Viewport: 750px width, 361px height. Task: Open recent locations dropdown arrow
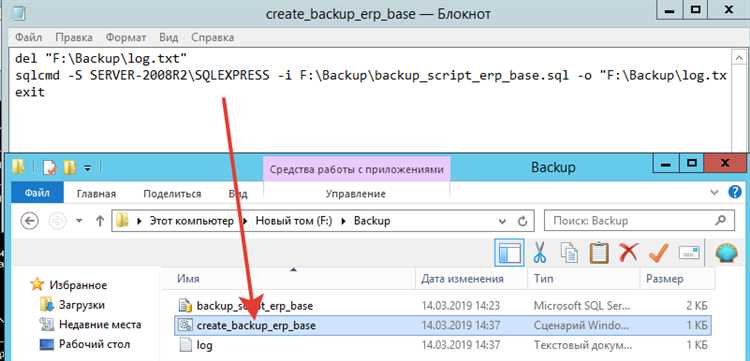[x=79, y=221]
